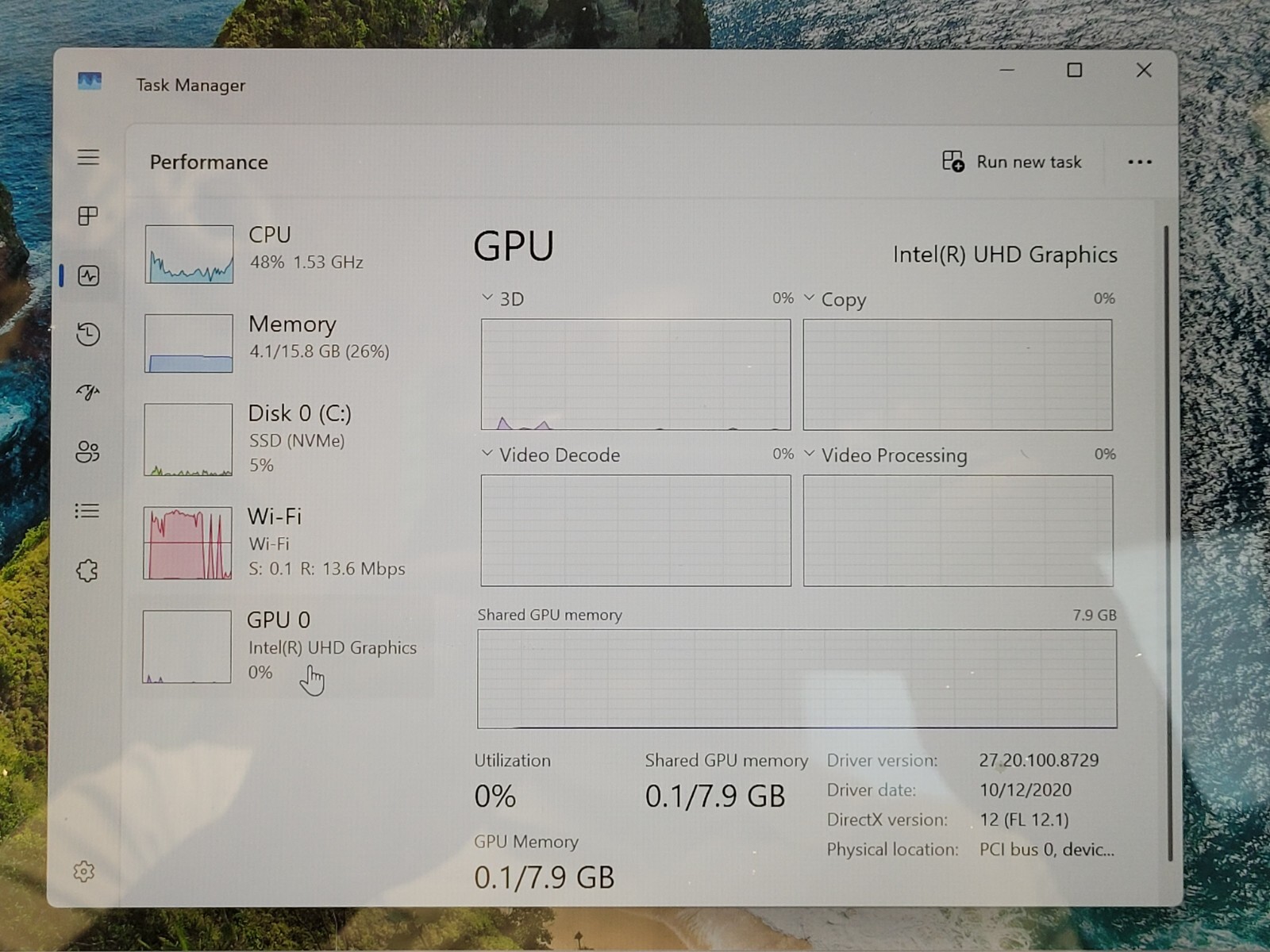Open the Details list icon

click(x=87, y=511)
